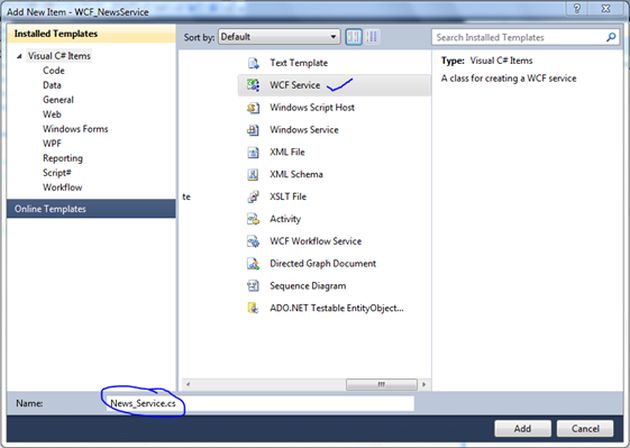Image resolution: width=630 pixels, height=448 pixels.
Task: Open the dialog Help question mark button
Action: click(577, 8)
